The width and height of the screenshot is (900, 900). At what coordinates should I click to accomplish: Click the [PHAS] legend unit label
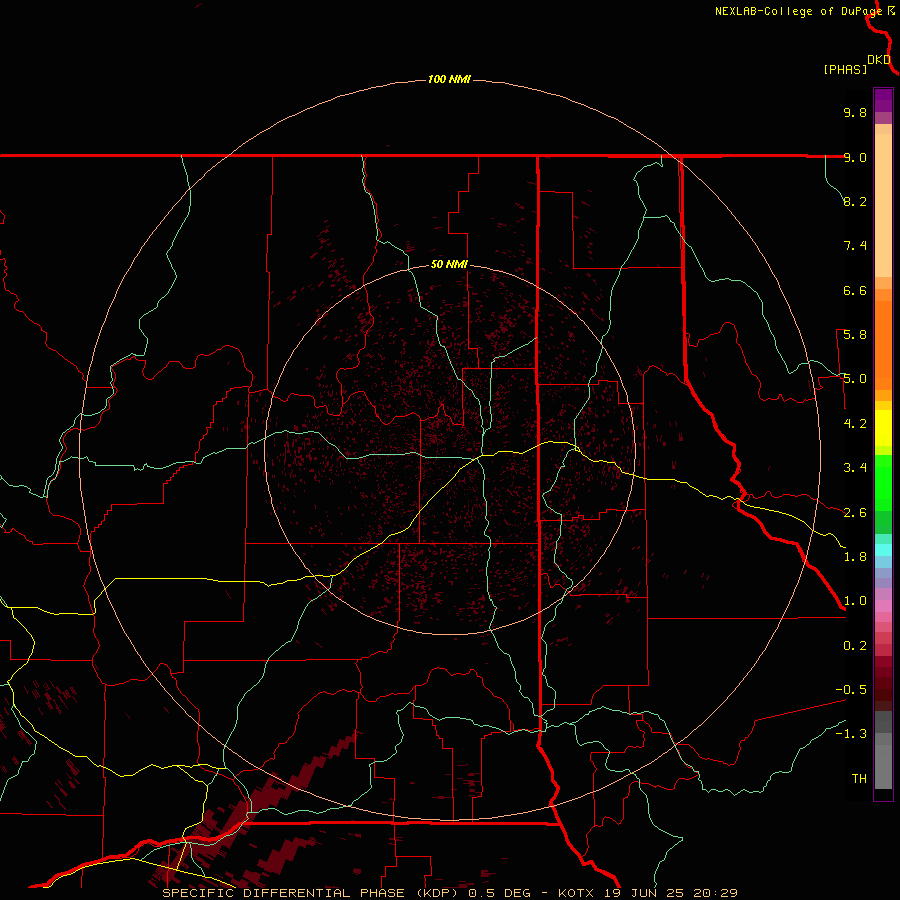pos(845,69)
